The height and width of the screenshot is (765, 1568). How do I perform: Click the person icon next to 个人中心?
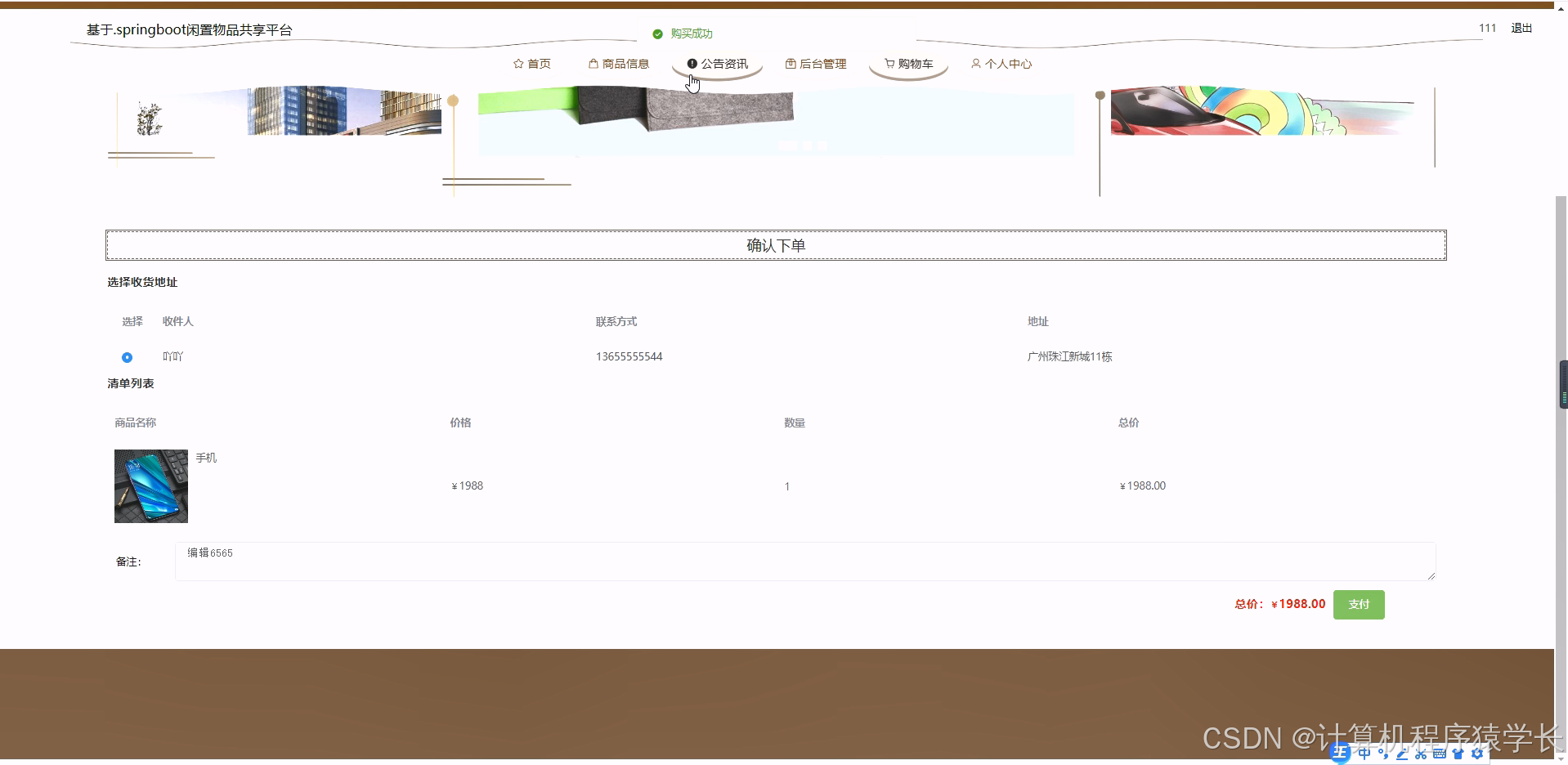pyautogui.click(x=974, y=63)
